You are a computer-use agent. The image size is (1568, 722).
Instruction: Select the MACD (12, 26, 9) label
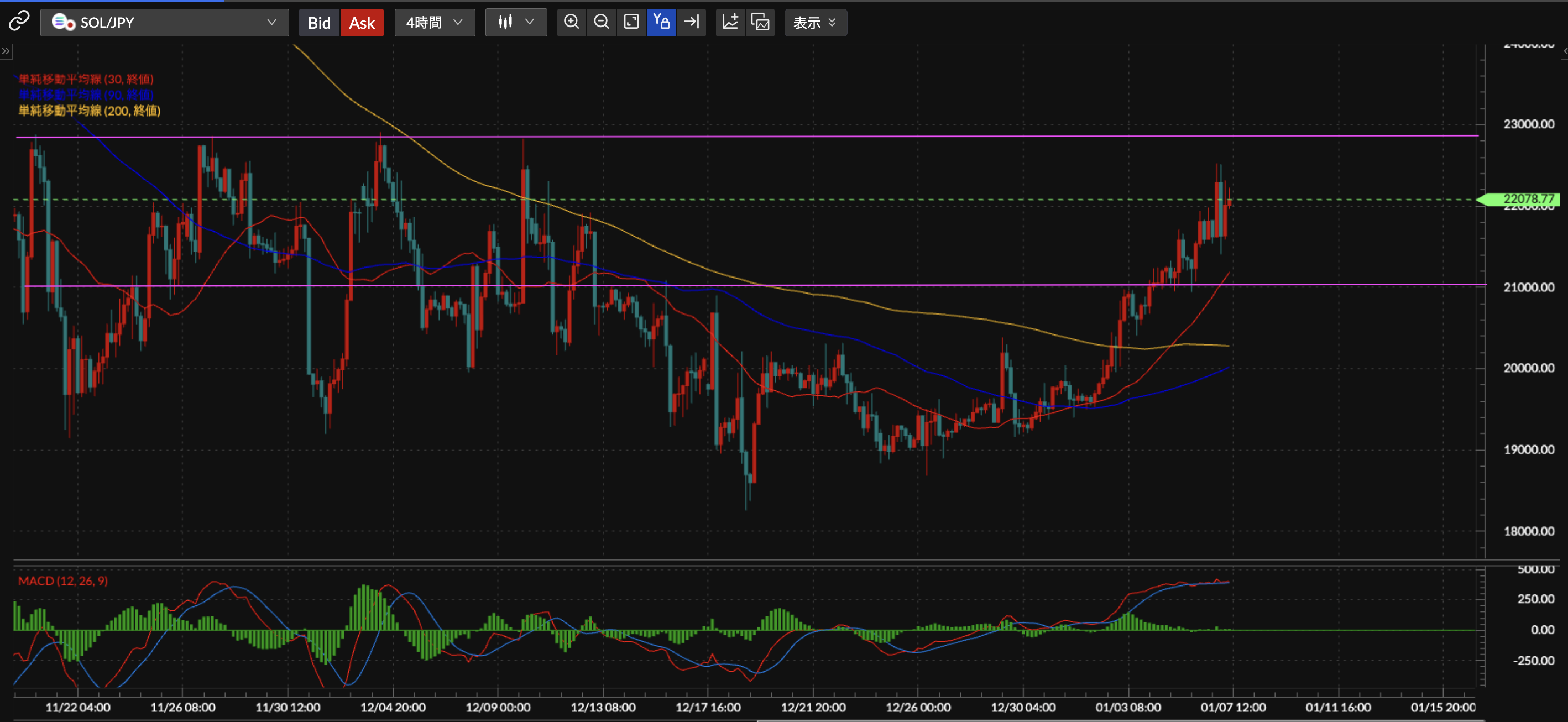point(62,581)
